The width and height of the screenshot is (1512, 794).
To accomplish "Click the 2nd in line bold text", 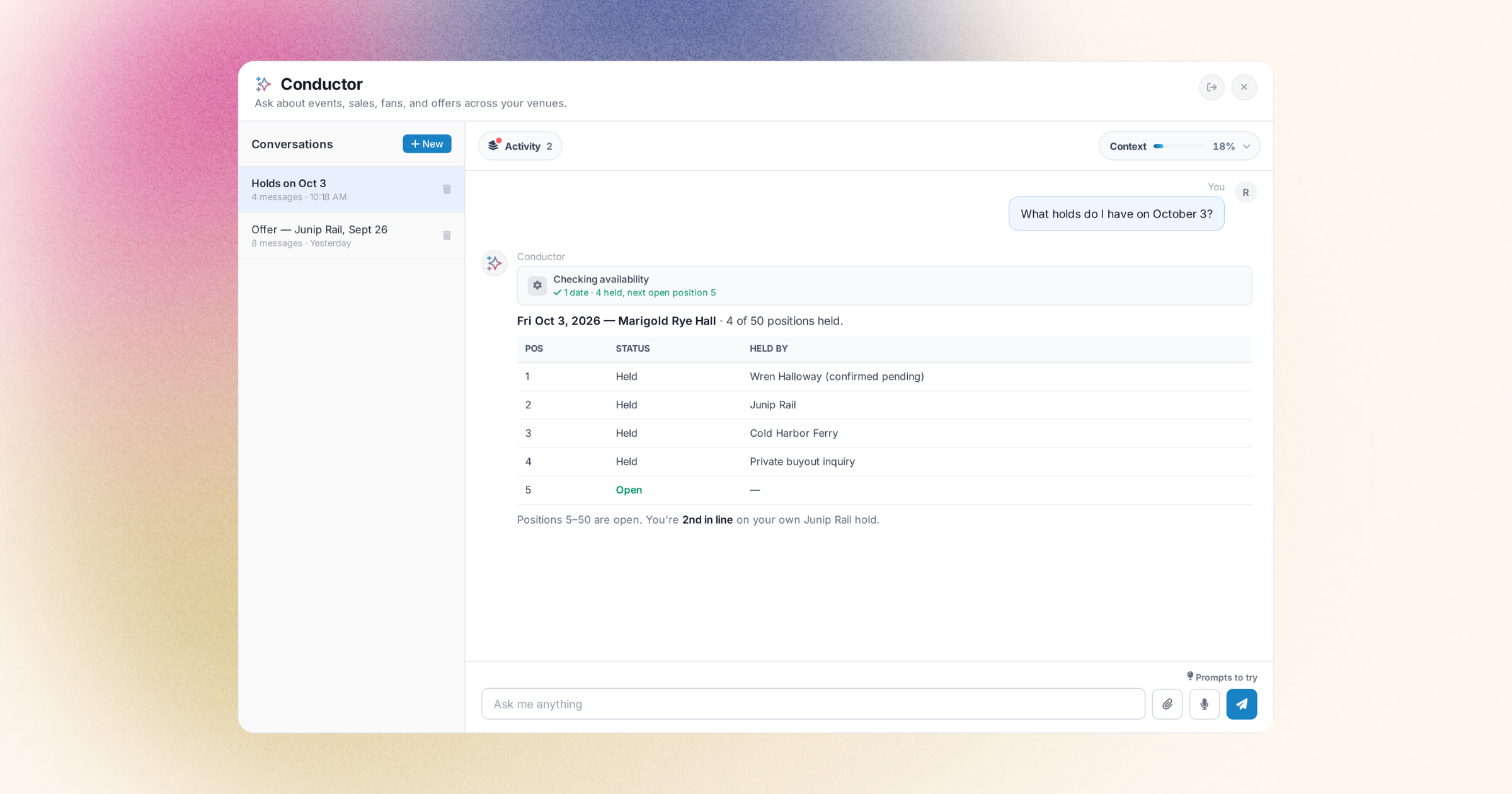I will tap(707, 520).
